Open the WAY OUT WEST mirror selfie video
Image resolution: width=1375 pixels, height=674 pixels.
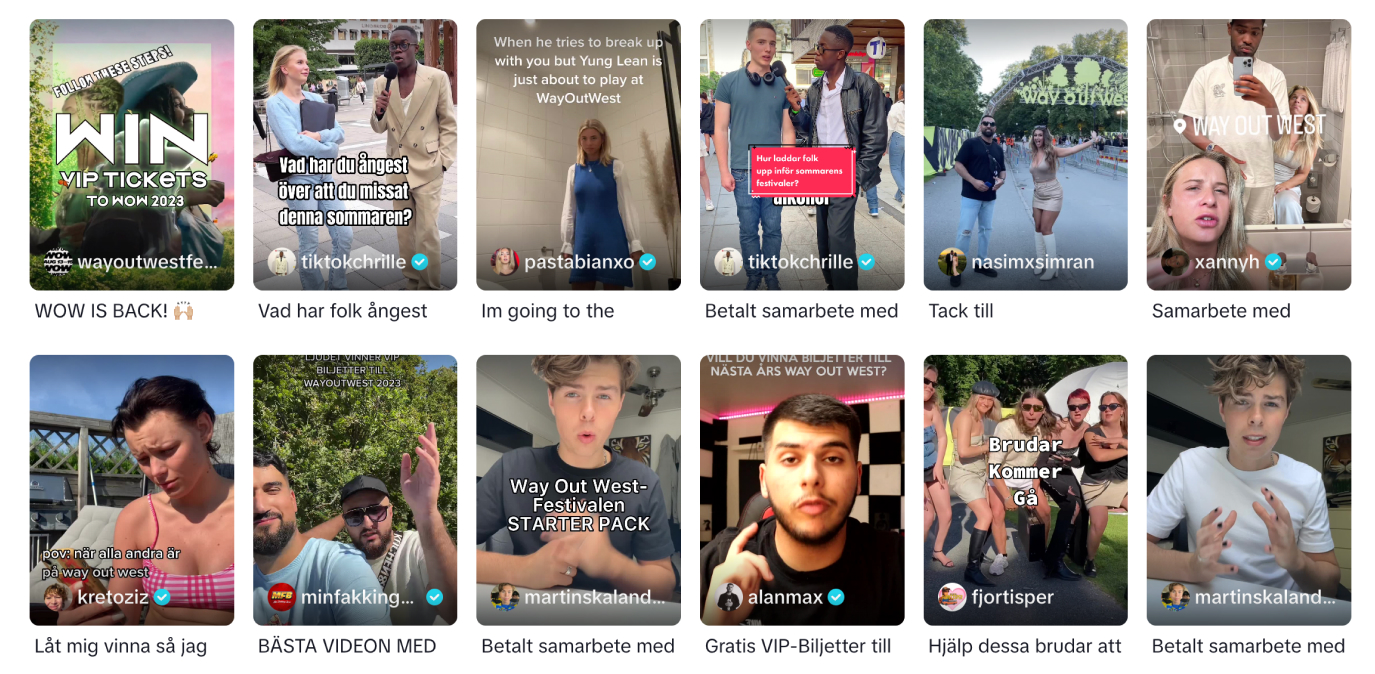(x=1248, y=155)
